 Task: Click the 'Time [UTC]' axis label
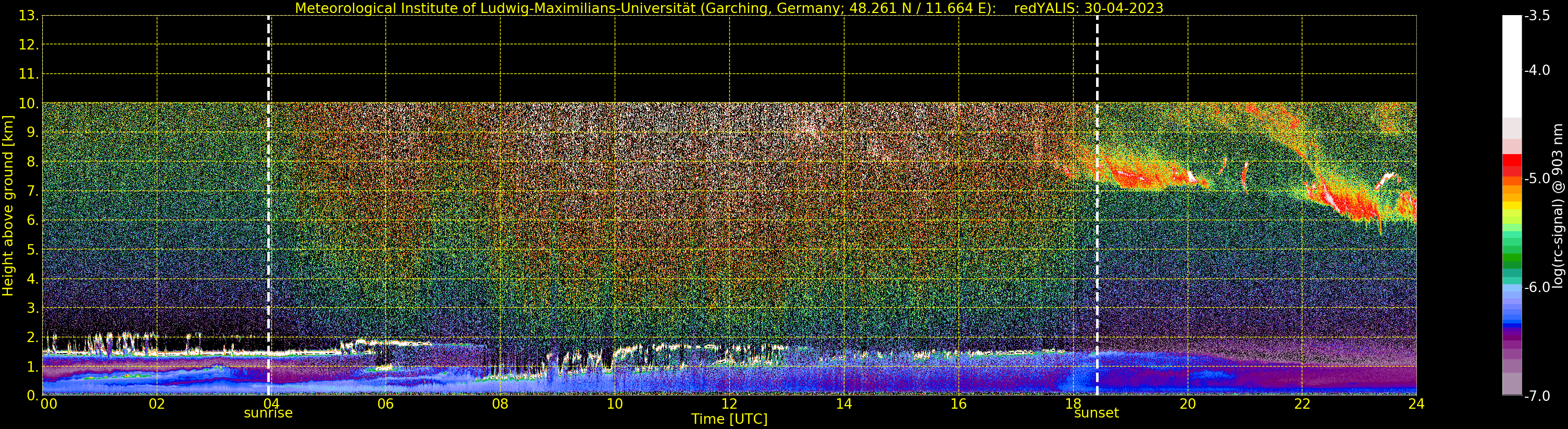click(729, 419)
